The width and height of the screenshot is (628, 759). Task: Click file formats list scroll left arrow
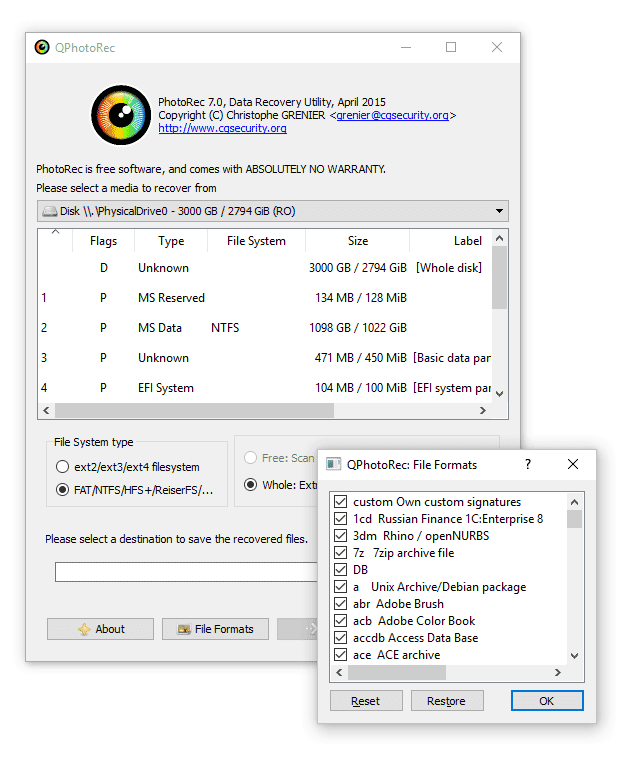339,672
